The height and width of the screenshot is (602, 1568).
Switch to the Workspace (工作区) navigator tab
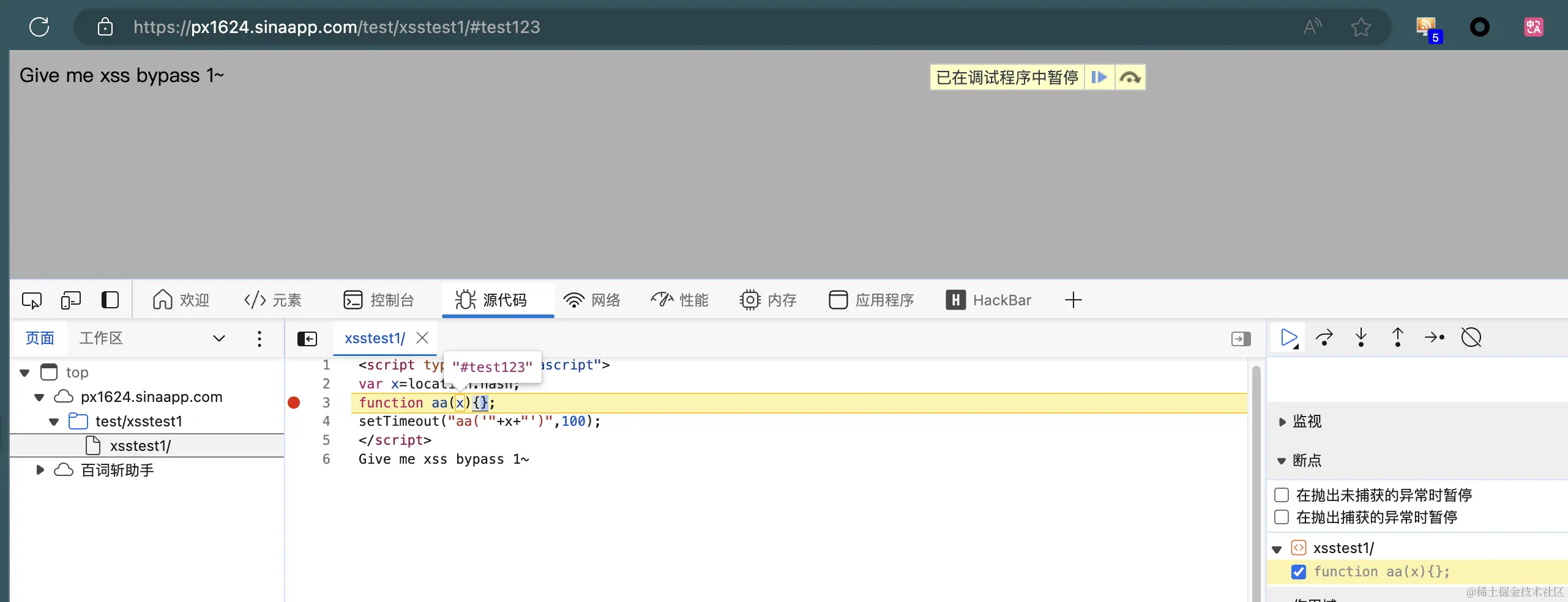[x=101, y=338]
